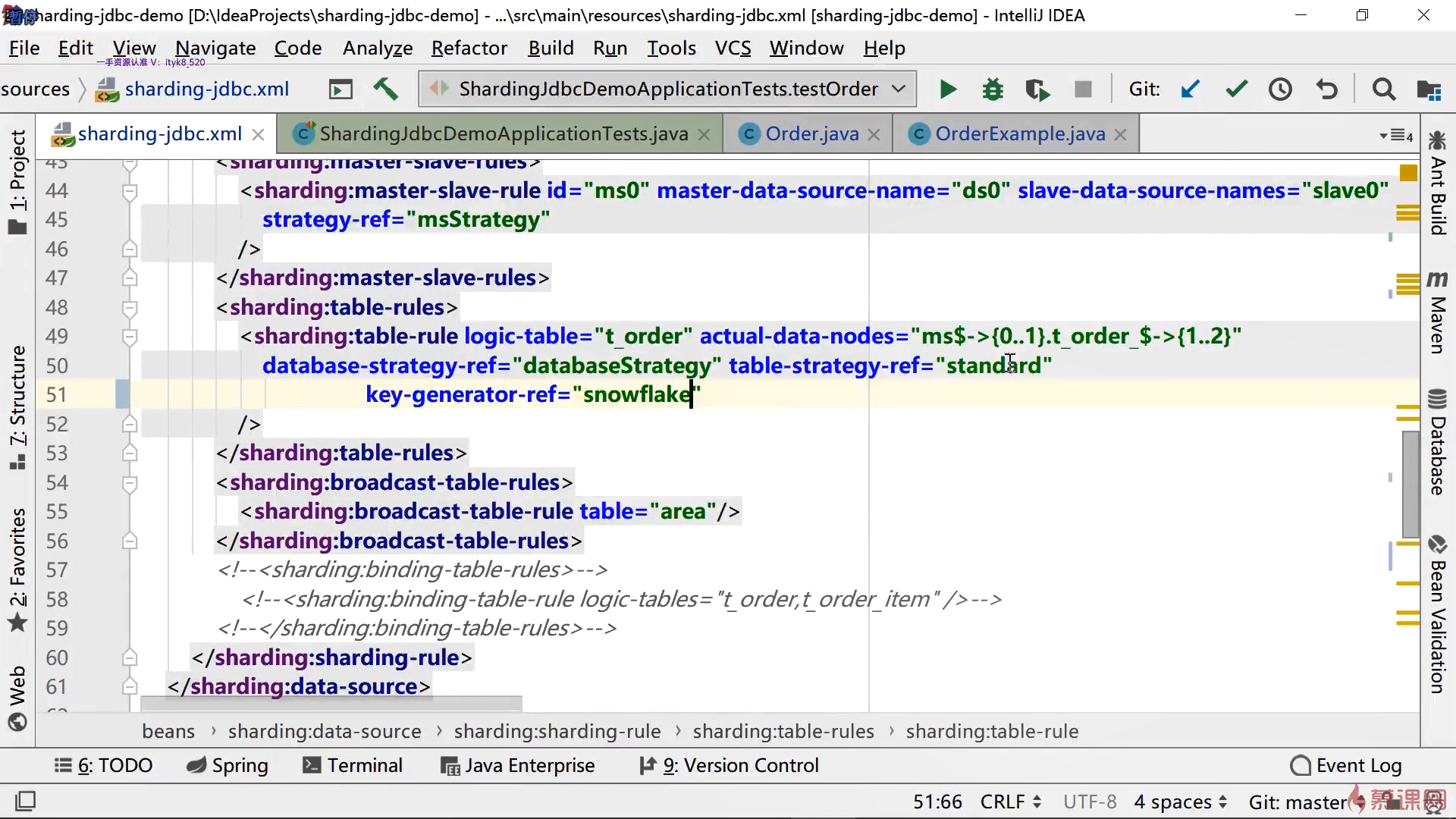Click the Debug bug icon
This screenshot has width=1456, height=819.
(992, 89)
